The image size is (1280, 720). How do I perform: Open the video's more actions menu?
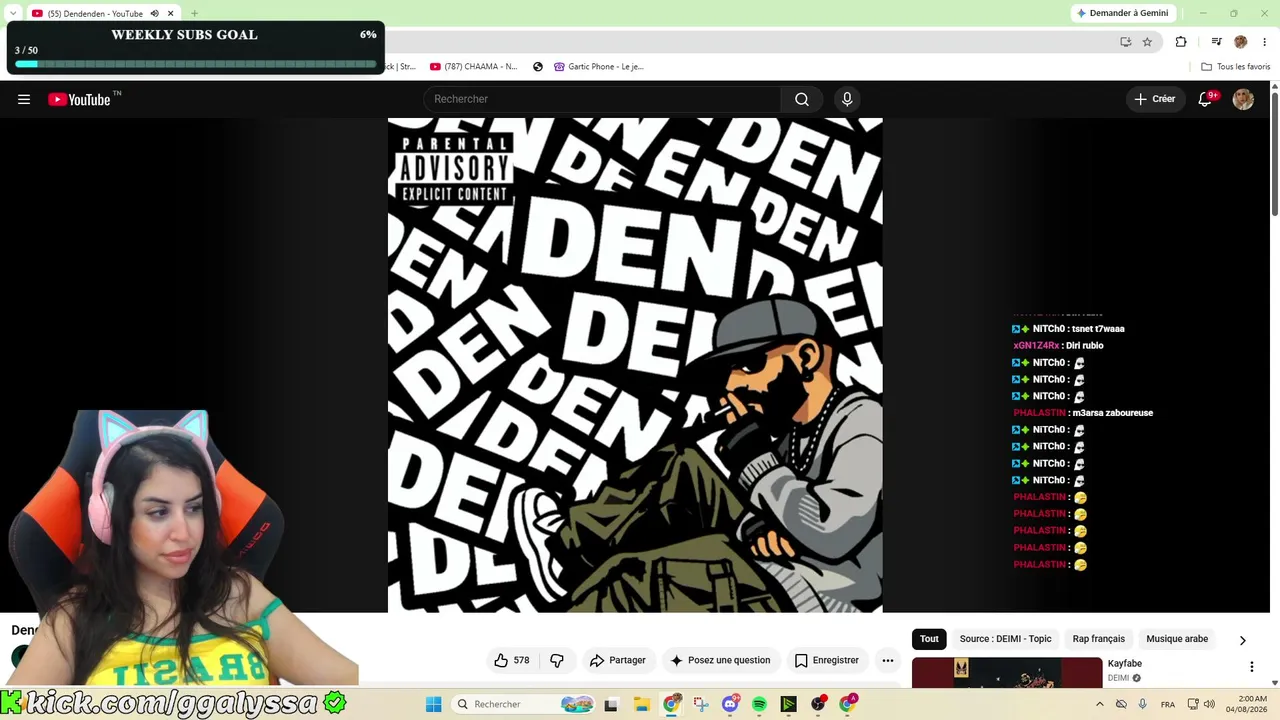click(887, 660)
